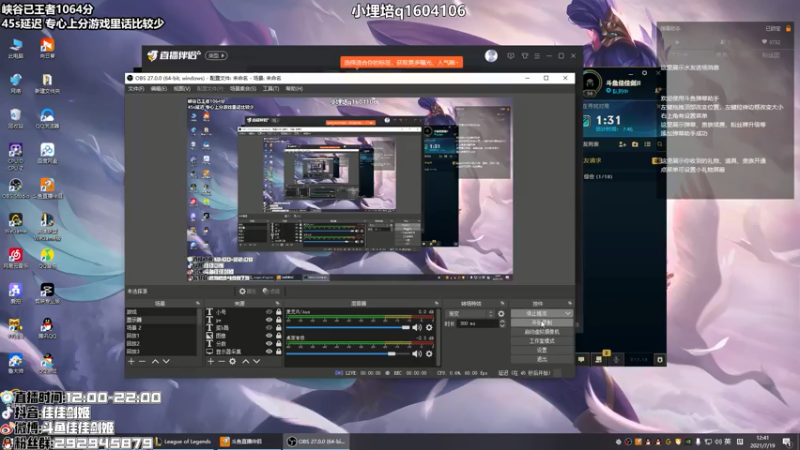Viewport: 800px width, 450px height.
Task: Open the message icon in 直播伴侣 title bar
Action: click(x=511, y=56)
